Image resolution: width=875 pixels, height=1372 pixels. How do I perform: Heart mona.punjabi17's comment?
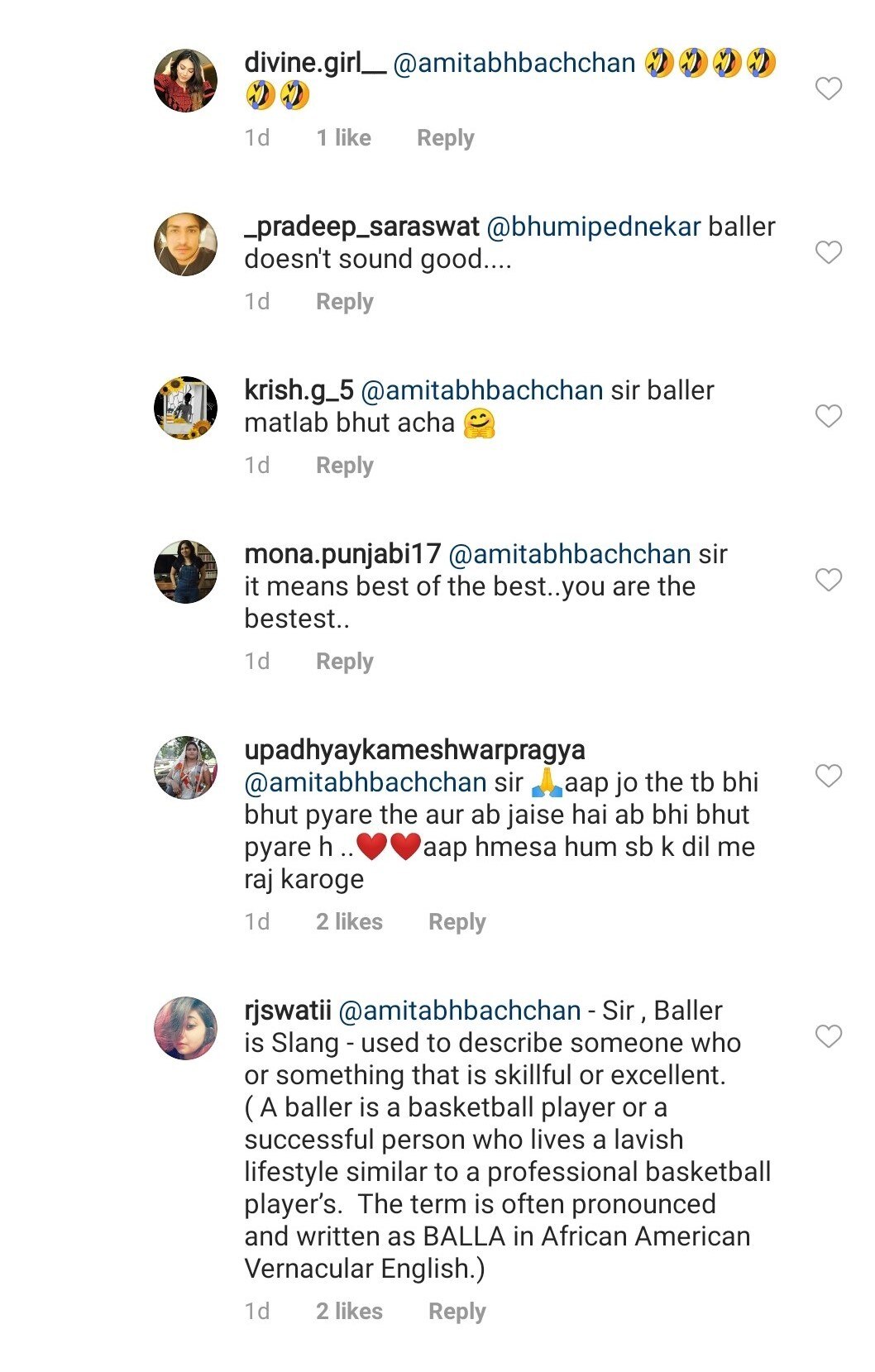[x=828, y=580]
